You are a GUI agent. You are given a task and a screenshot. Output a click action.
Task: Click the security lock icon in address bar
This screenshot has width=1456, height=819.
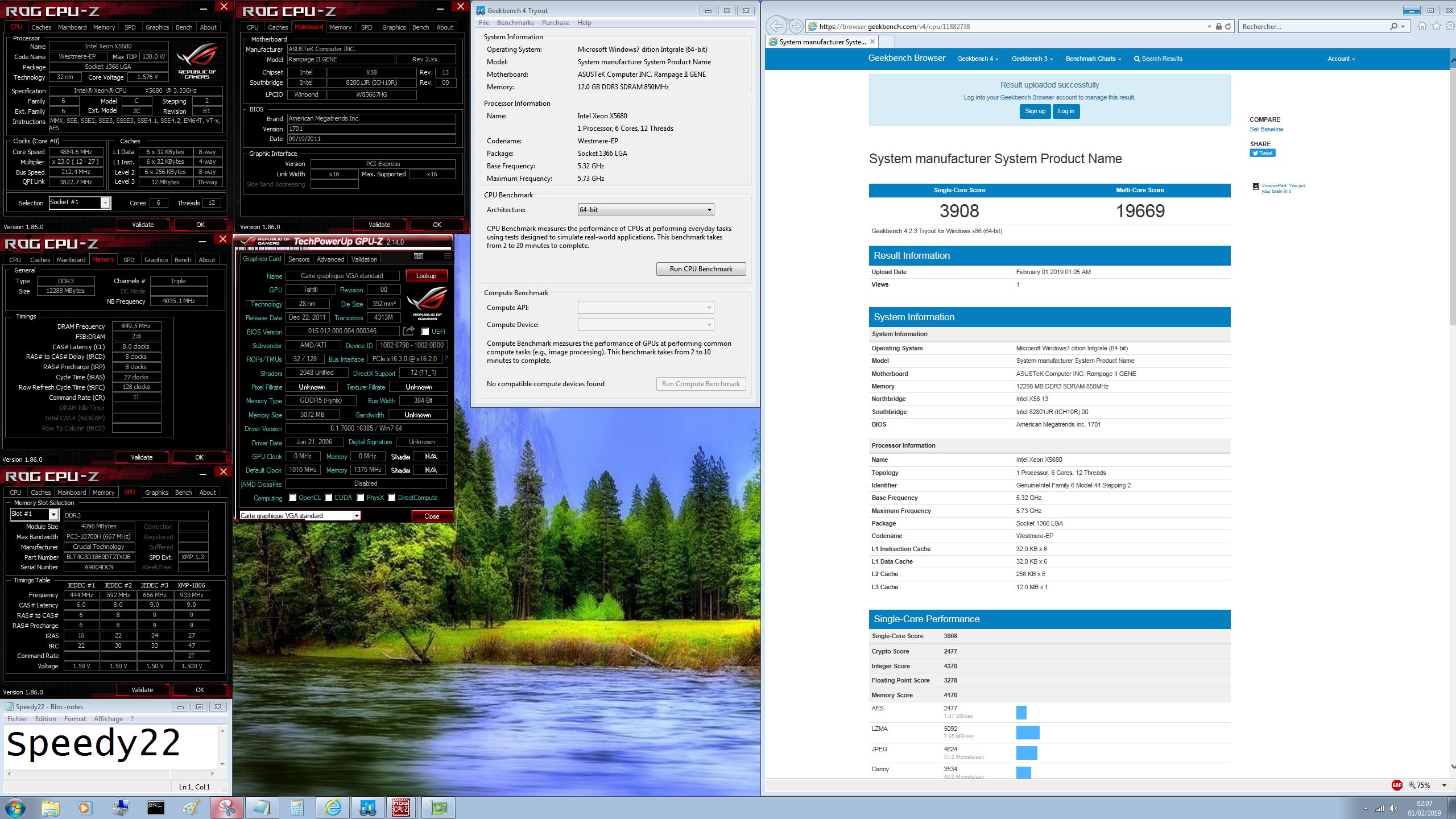point(1218,26)
